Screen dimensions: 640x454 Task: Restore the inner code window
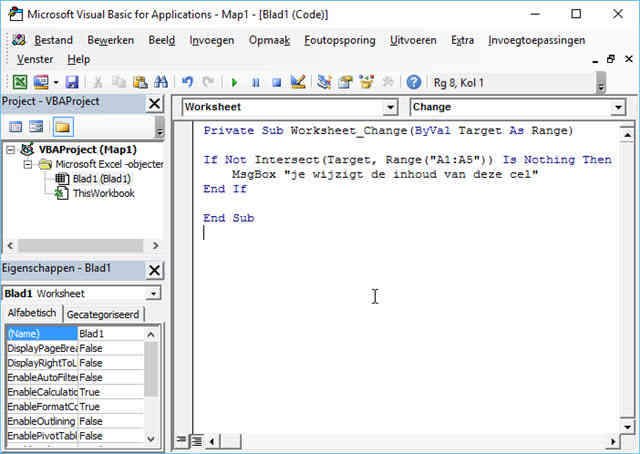611,59
